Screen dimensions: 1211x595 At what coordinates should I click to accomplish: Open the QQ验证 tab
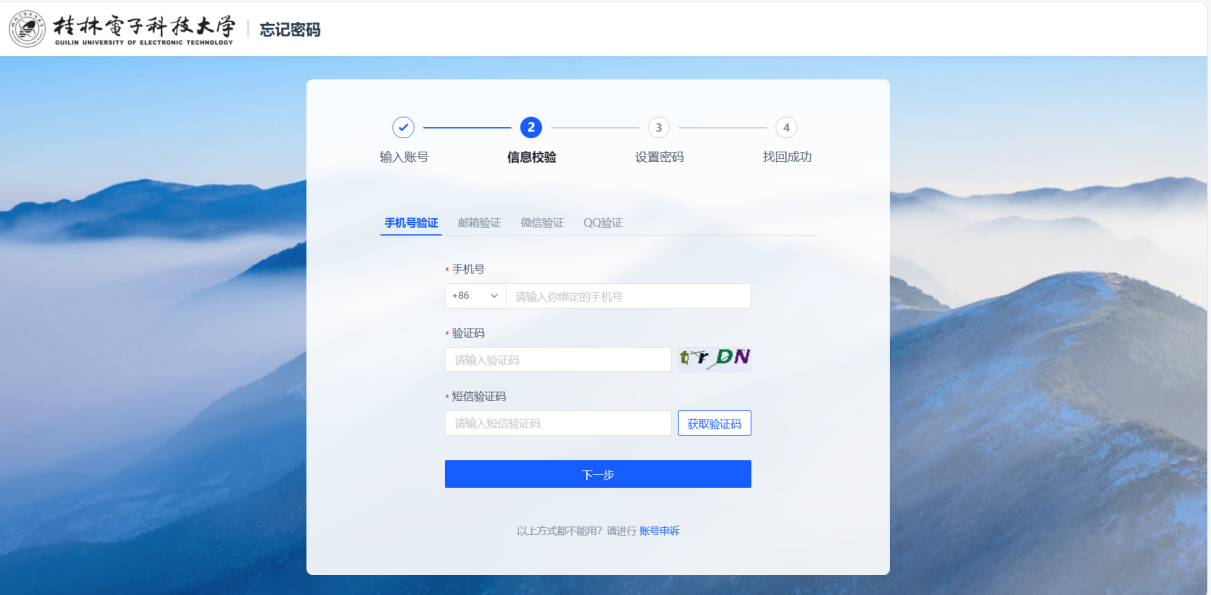[603, 223]
